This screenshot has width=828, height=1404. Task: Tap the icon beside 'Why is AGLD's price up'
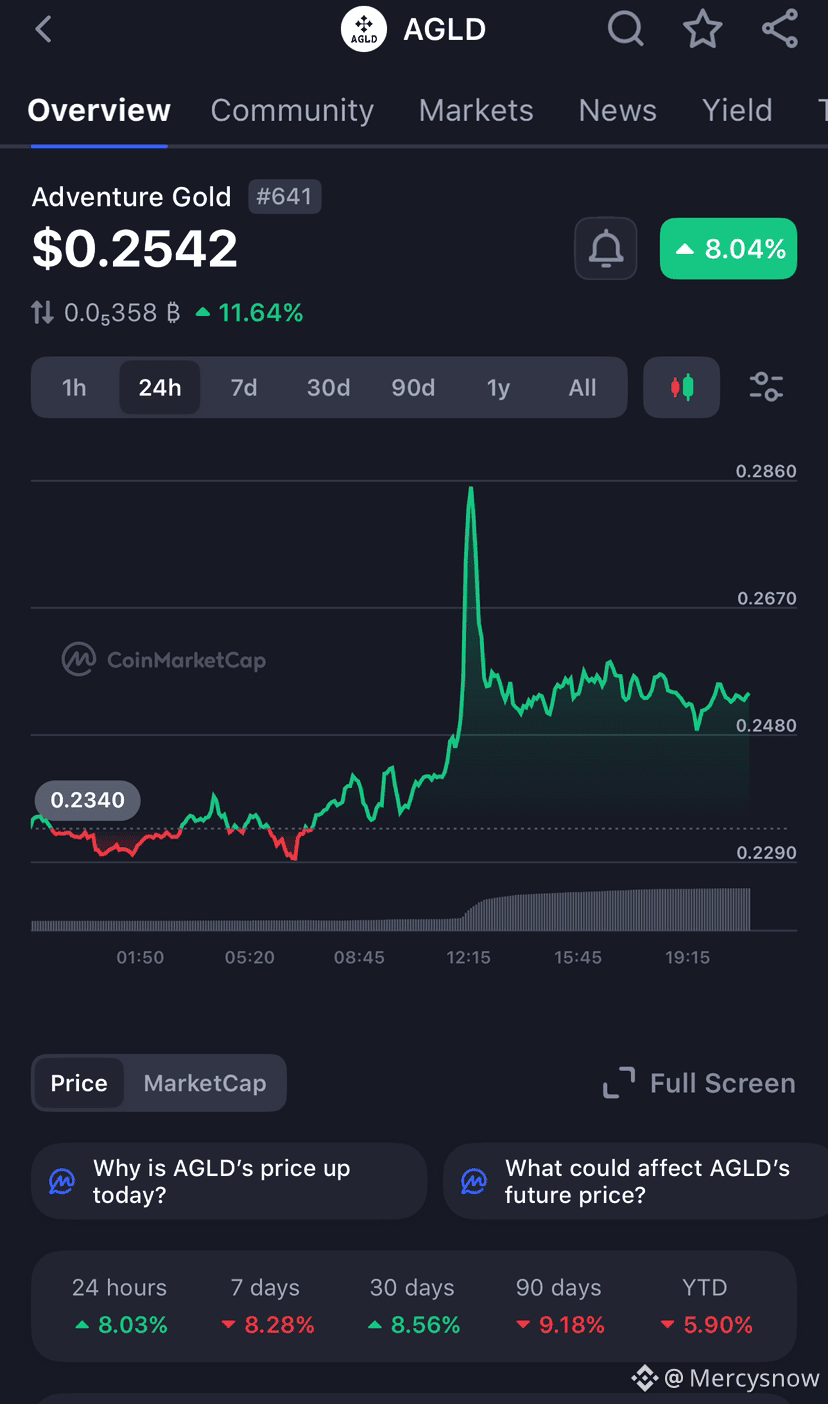click(62, 1181)
